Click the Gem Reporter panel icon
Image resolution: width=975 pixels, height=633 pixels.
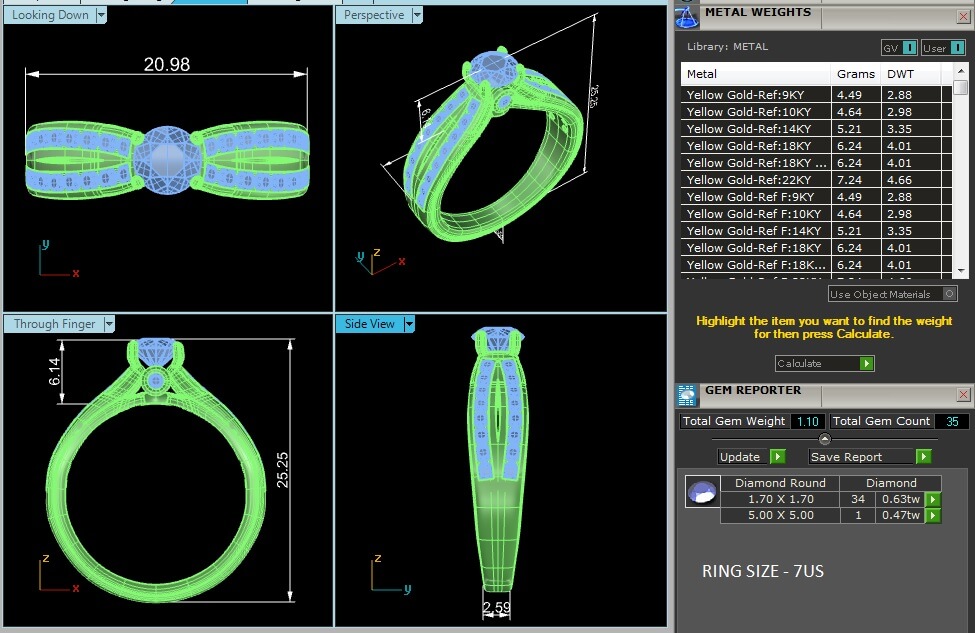(x=687, y=394)
